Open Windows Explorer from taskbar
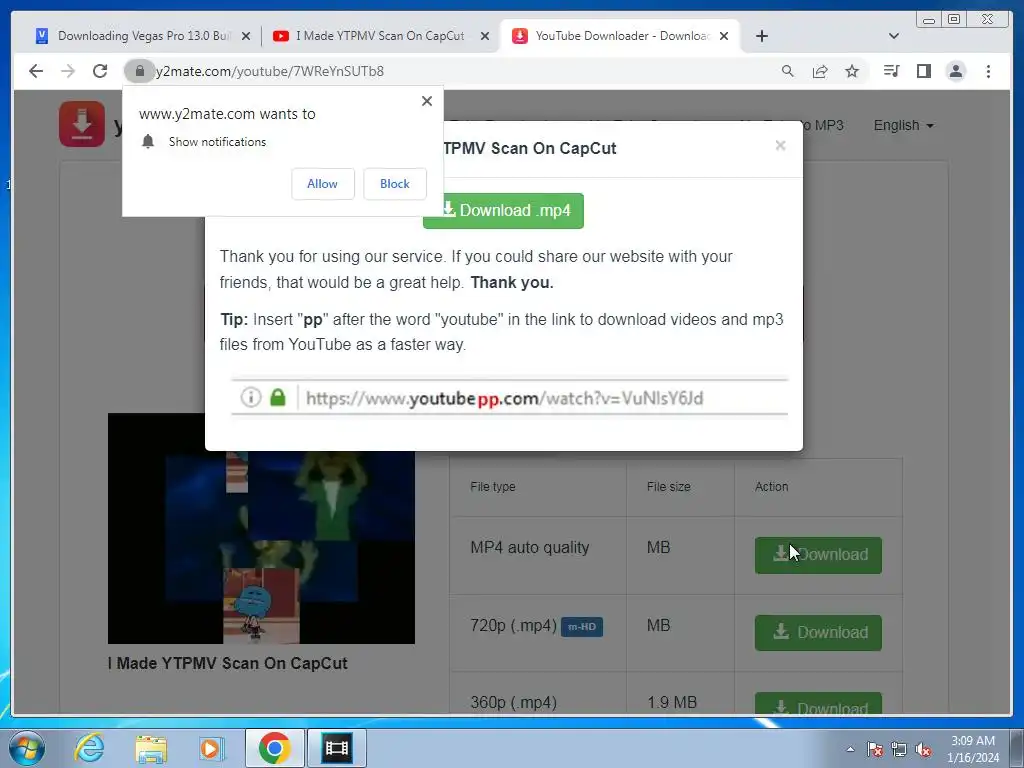The width and height of the screenshot is (1024, 768). [151, 748]
